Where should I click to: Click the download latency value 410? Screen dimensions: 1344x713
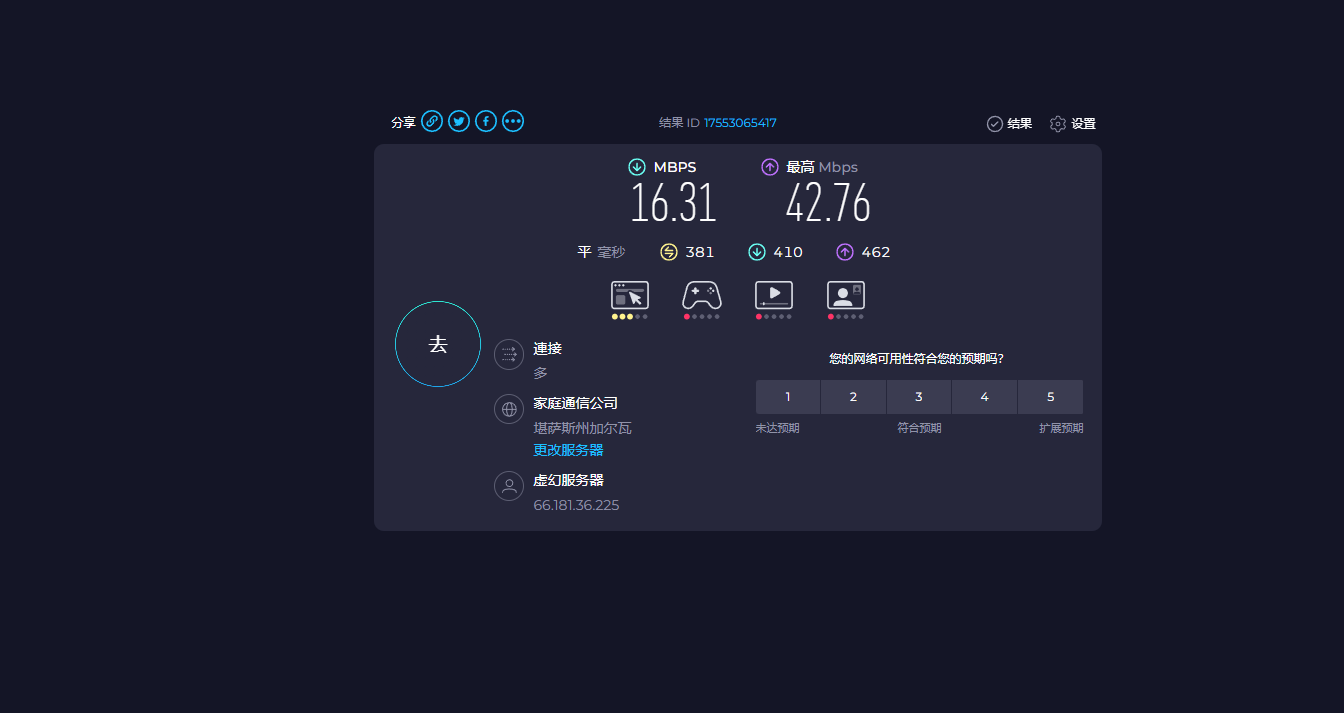click(x=788, y=252)
